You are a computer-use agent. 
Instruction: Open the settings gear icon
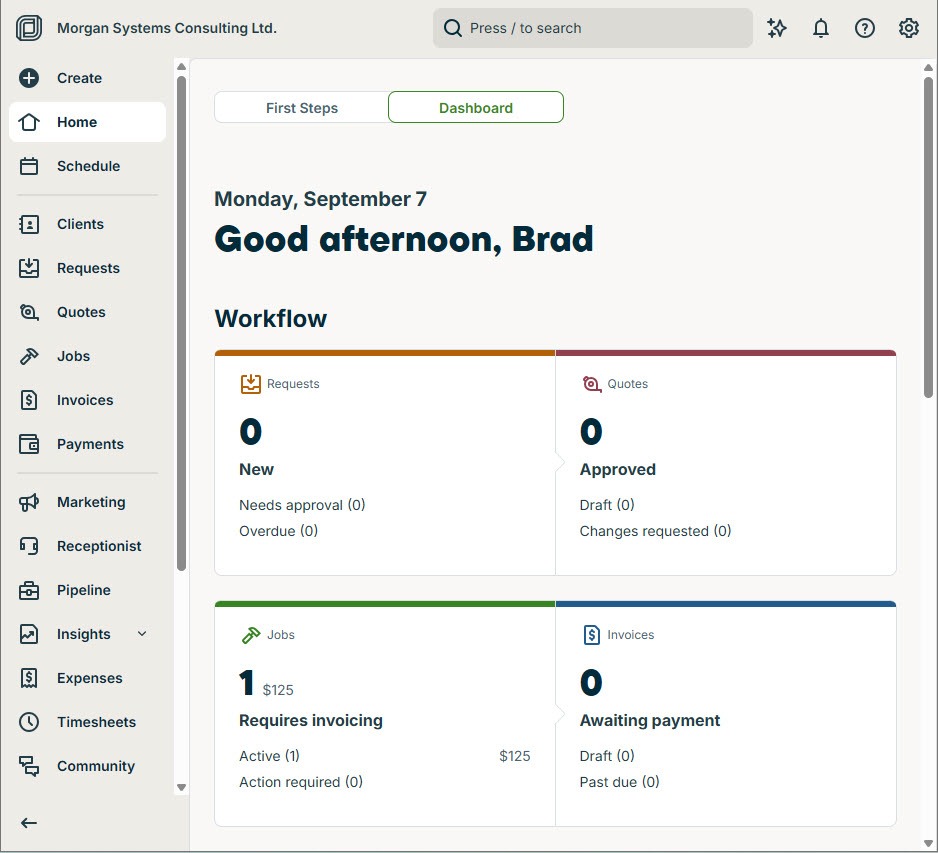908,28
